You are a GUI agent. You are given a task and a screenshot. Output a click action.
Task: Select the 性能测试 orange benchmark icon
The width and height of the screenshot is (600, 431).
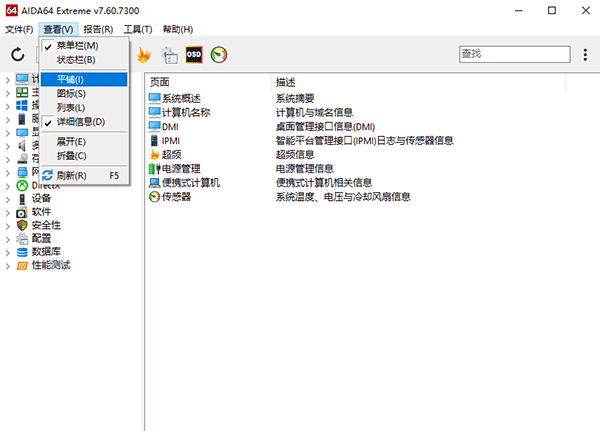[22, 265]
